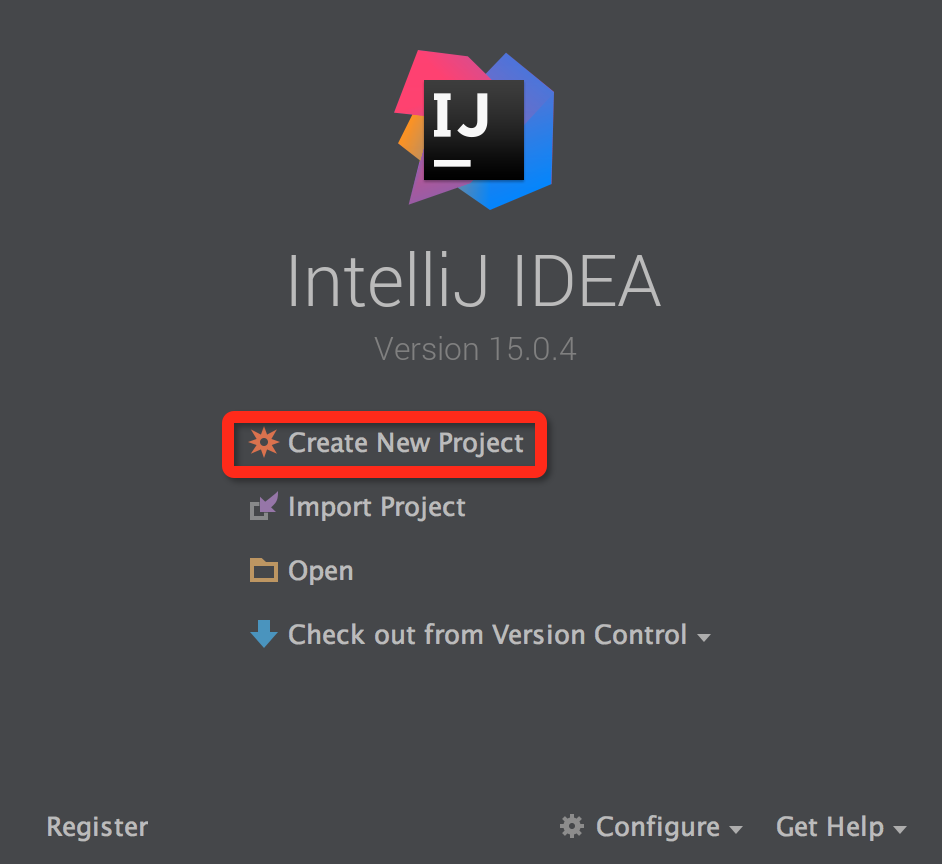This screenshot has height=864, width=942.
Task: Click the Create New Project starburst icon
Action: coord(264,443)
